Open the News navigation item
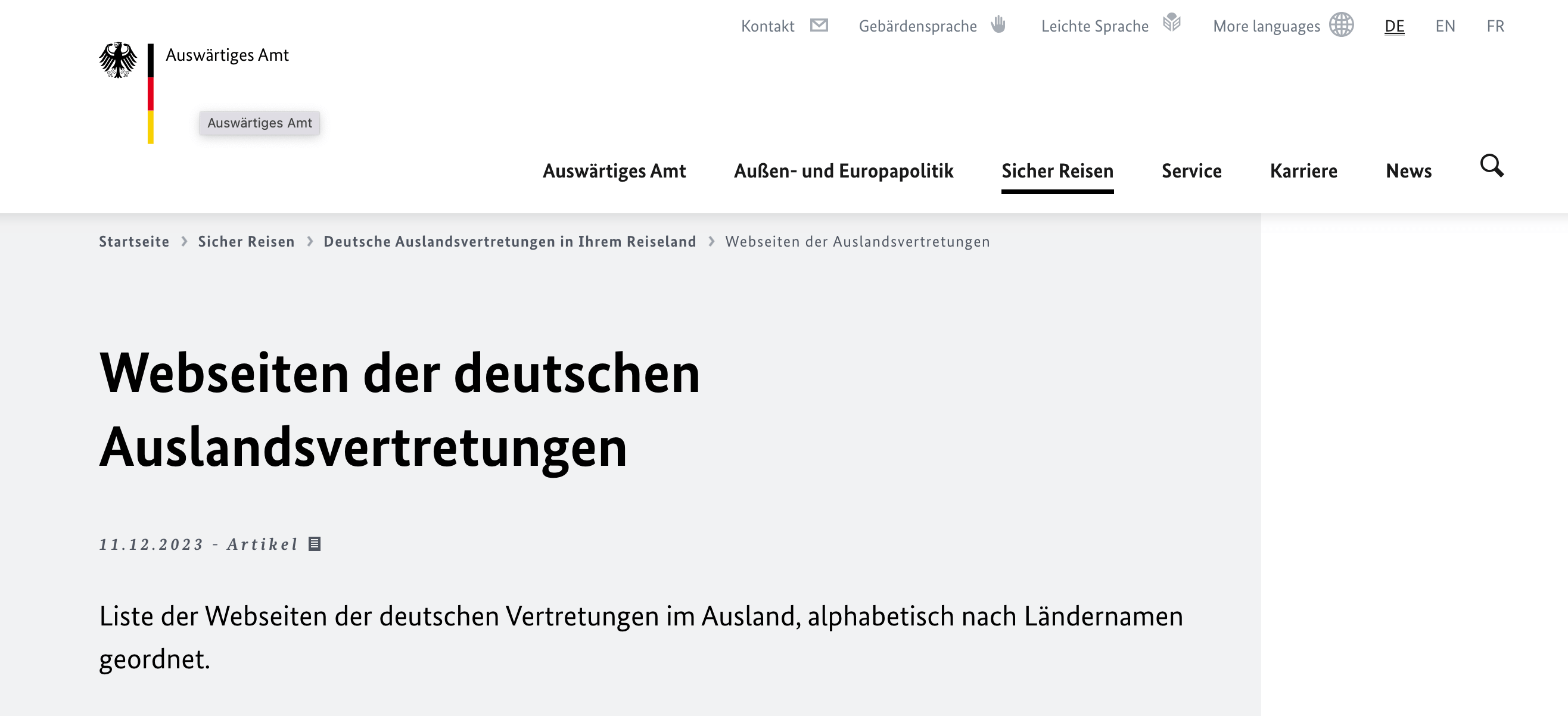1568x716 pixels. click(1408, 171)
